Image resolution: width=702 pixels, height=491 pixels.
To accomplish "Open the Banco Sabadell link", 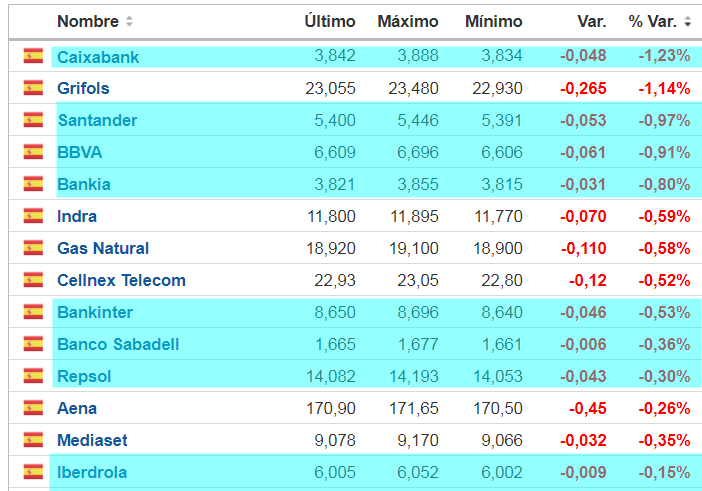I will 118,344.
